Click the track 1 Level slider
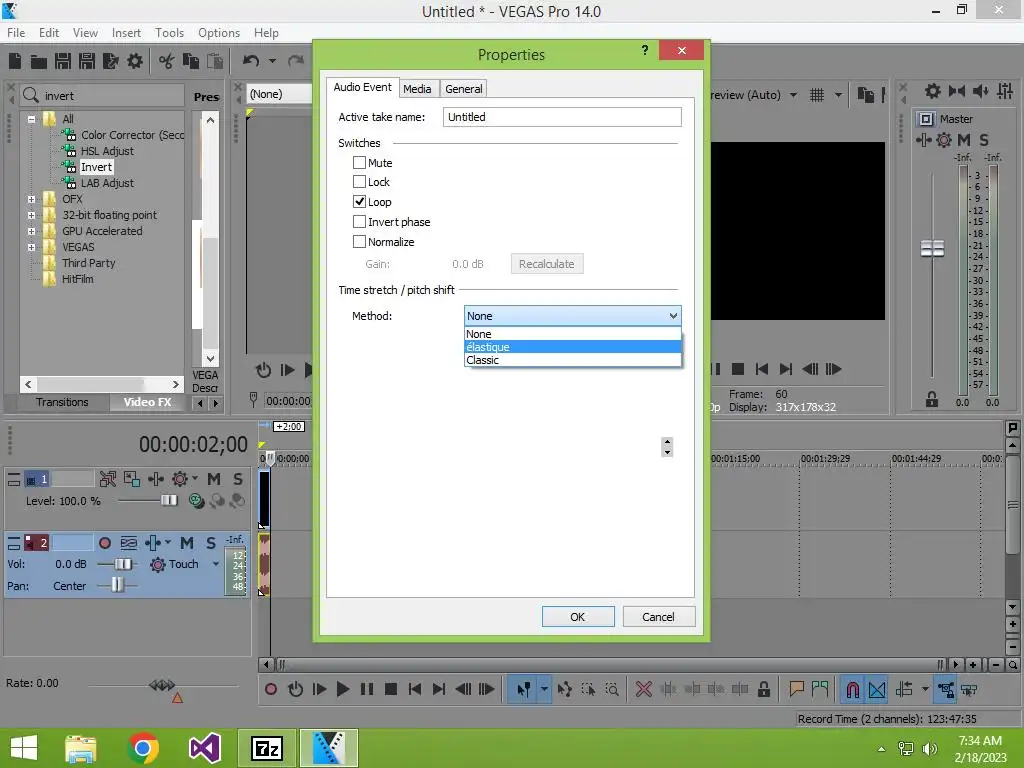This screenshot has height=768, width=1024. pyautogui.click(x=169, y=500)
